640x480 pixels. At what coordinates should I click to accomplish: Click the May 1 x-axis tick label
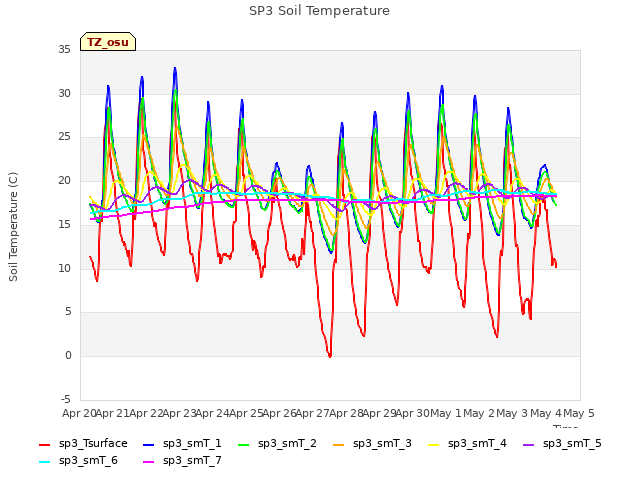(446, 413)
